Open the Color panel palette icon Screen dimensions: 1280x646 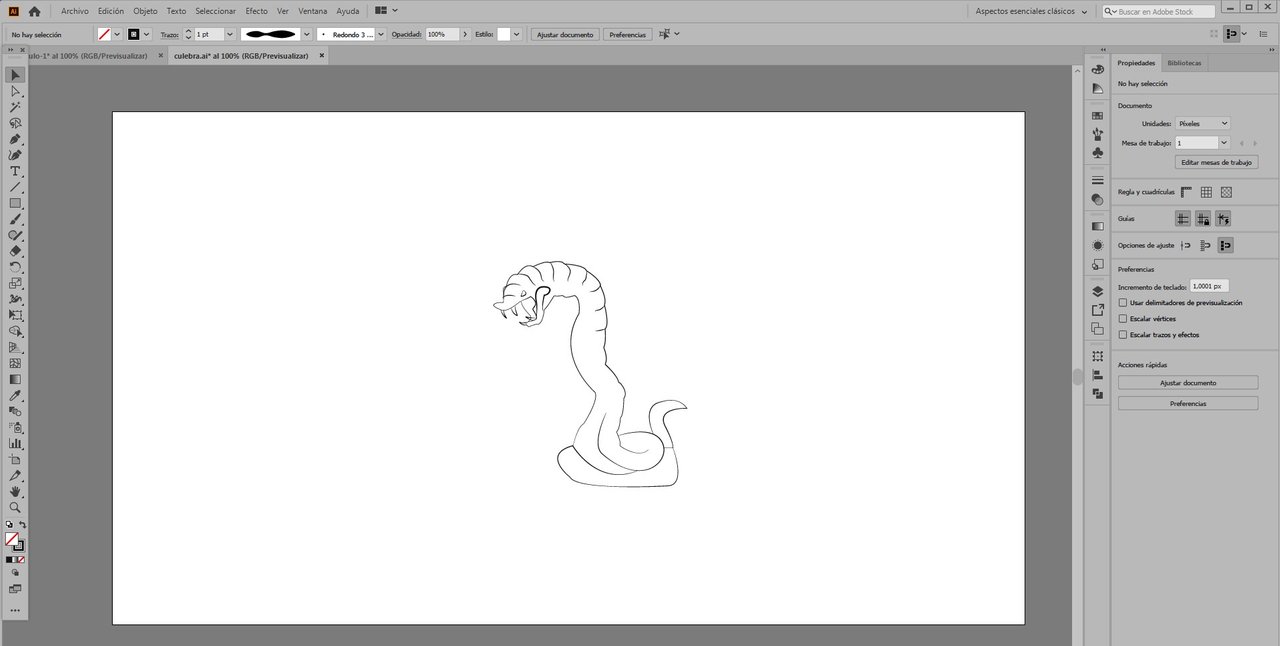pos(1097,70)
